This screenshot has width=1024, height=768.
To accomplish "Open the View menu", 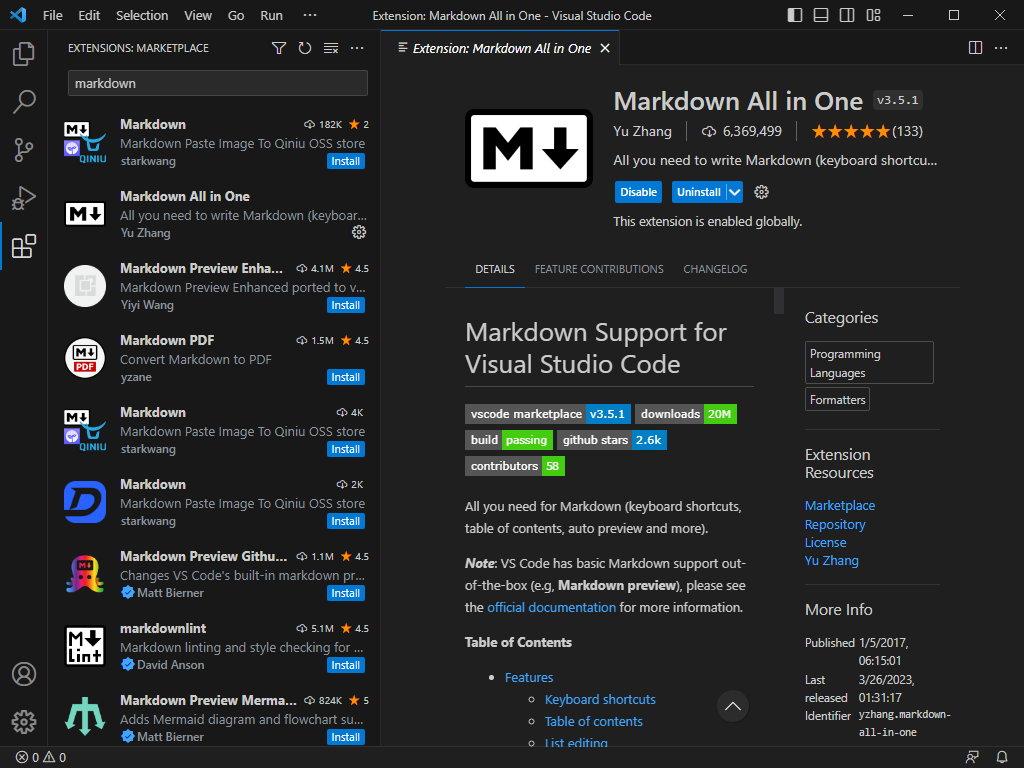I will pyautogui.click(x=198, y=15).
